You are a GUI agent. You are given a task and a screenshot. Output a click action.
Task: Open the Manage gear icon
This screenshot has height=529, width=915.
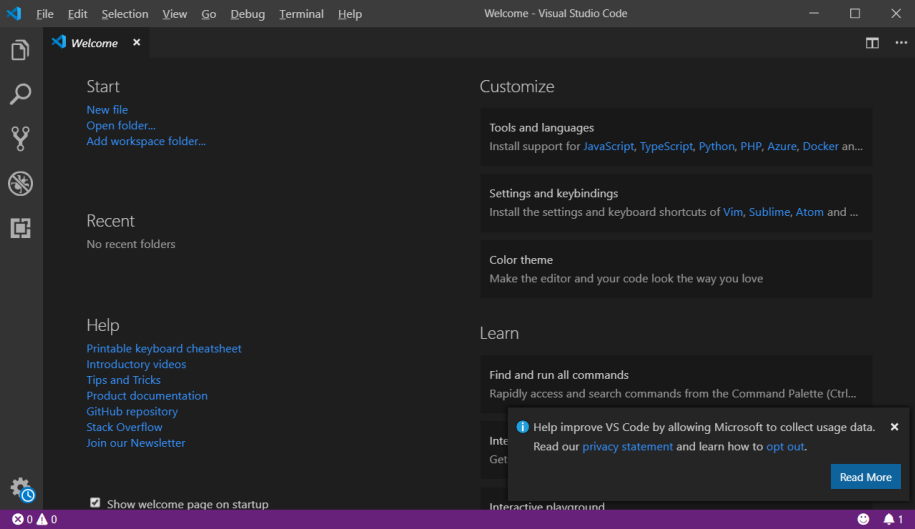point(22,489)
